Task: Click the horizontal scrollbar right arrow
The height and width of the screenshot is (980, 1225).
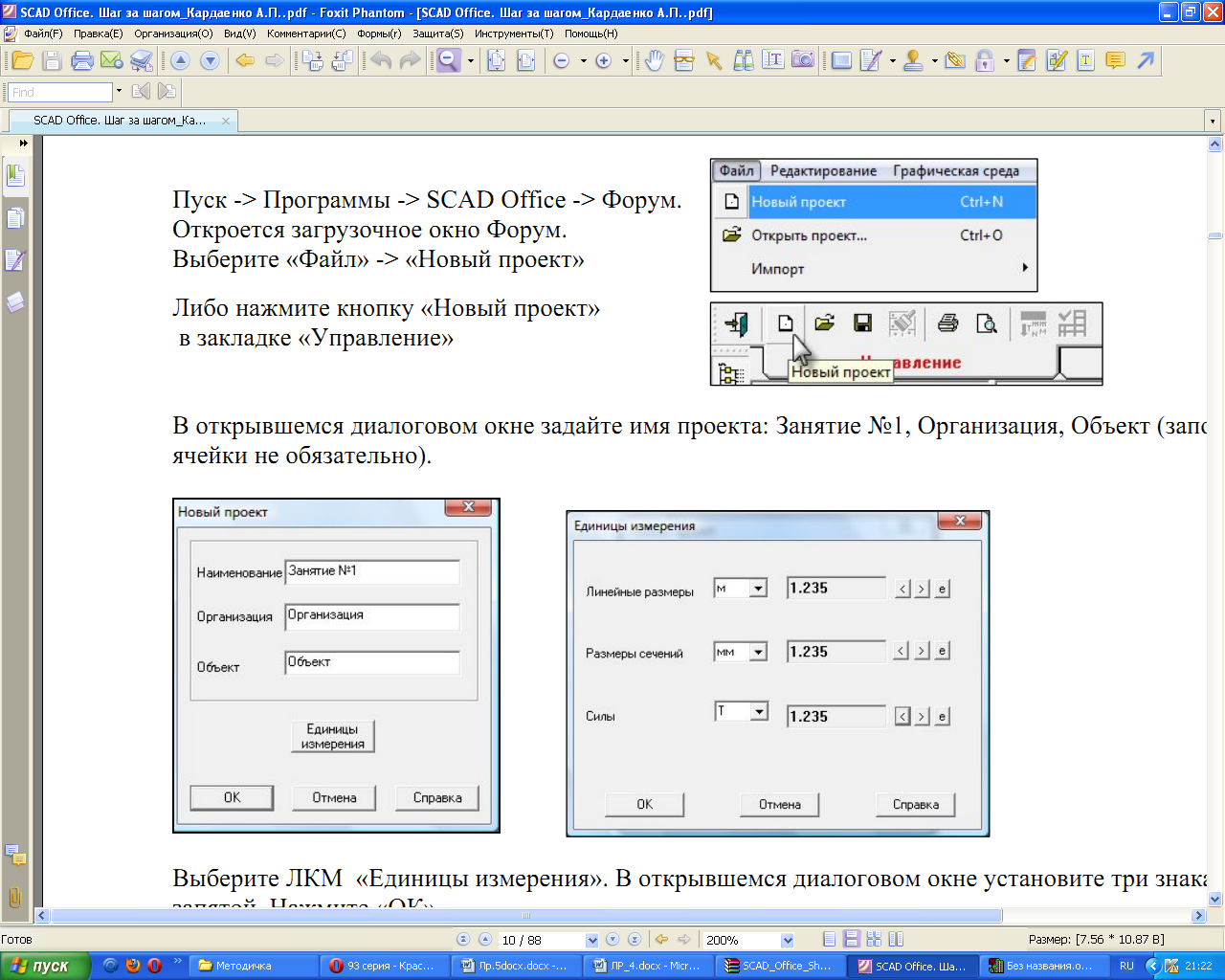Action: point(1198,916)
